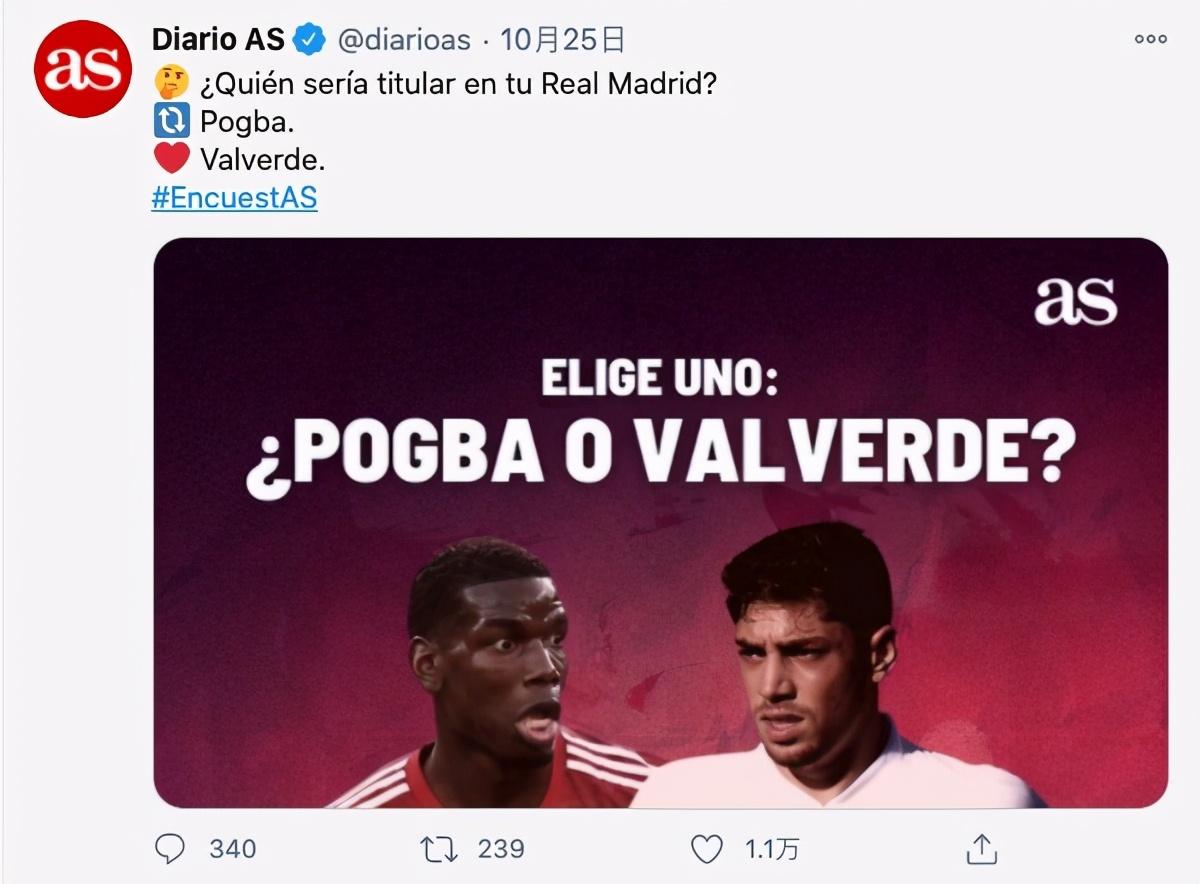Click the red heart emoji beside Valverde
The width and height of the screenshot is (1200, 884).
[172, 160]
